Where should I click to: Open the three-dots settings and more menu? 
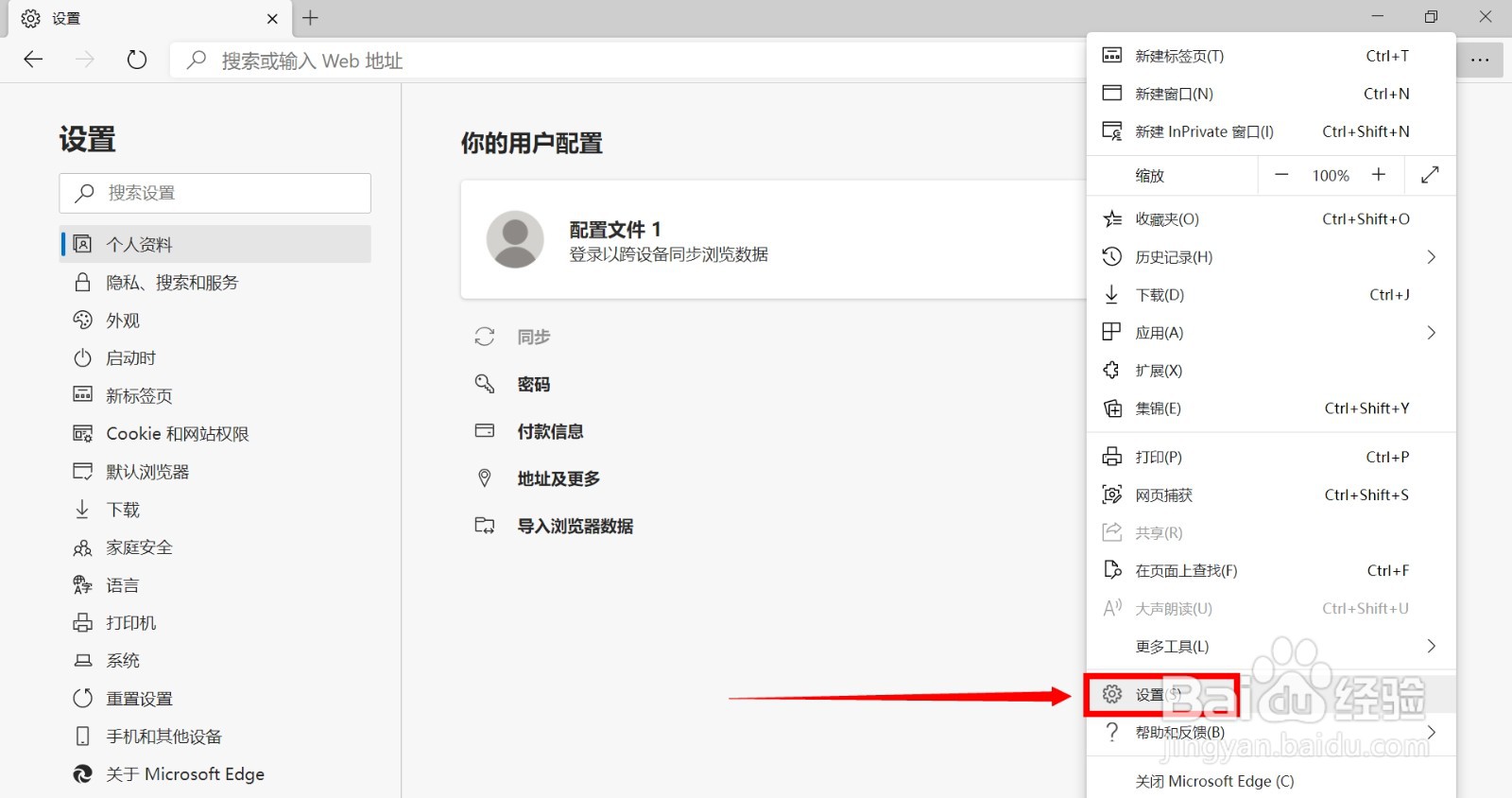coord(1480,60)
